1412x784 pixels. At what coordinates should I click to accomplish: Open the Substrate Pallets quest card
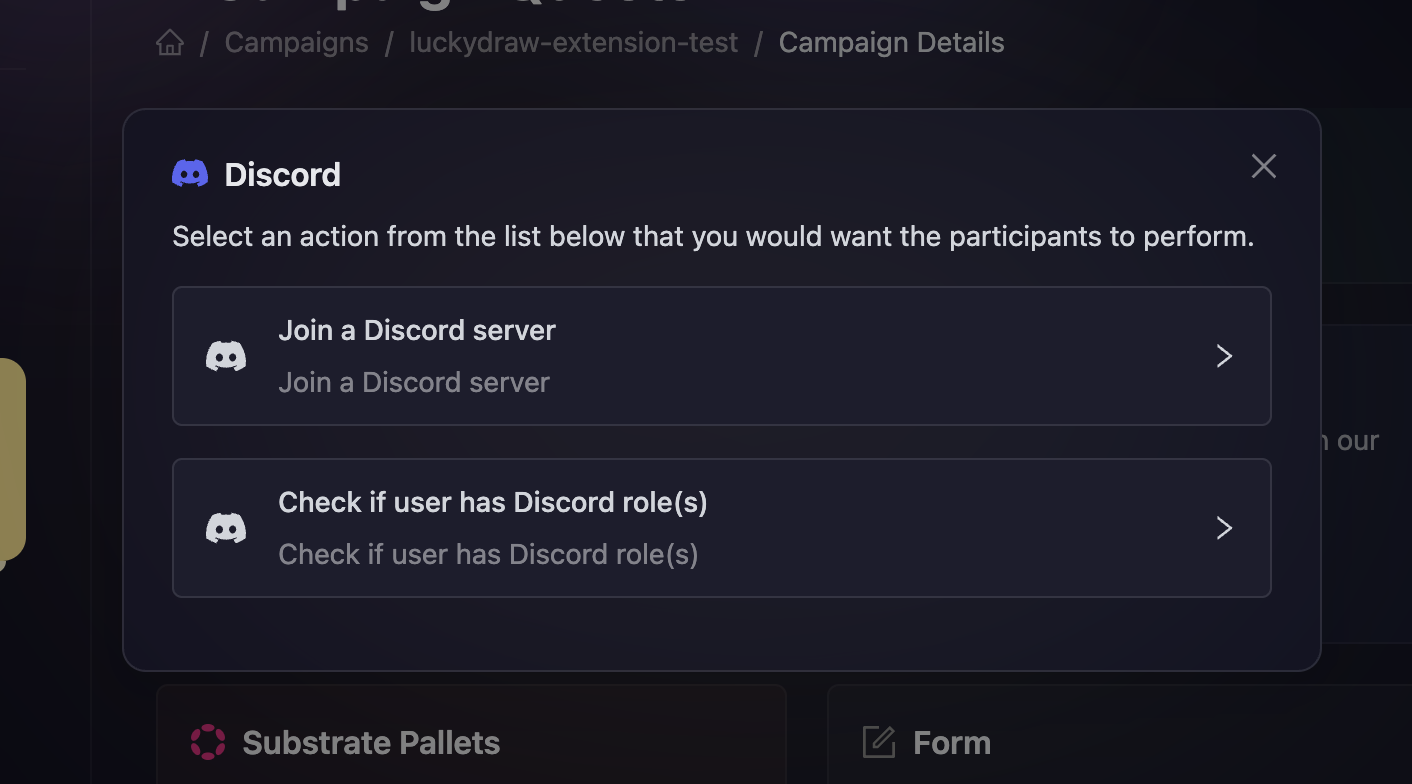point(470,742)
